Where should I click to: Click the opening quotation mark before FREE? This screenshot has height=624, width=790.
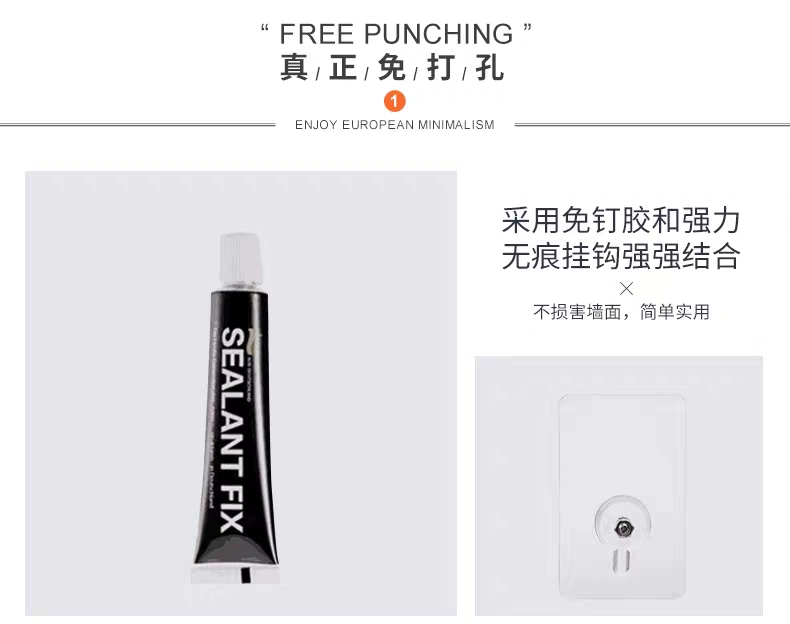(x=265, y=27)
